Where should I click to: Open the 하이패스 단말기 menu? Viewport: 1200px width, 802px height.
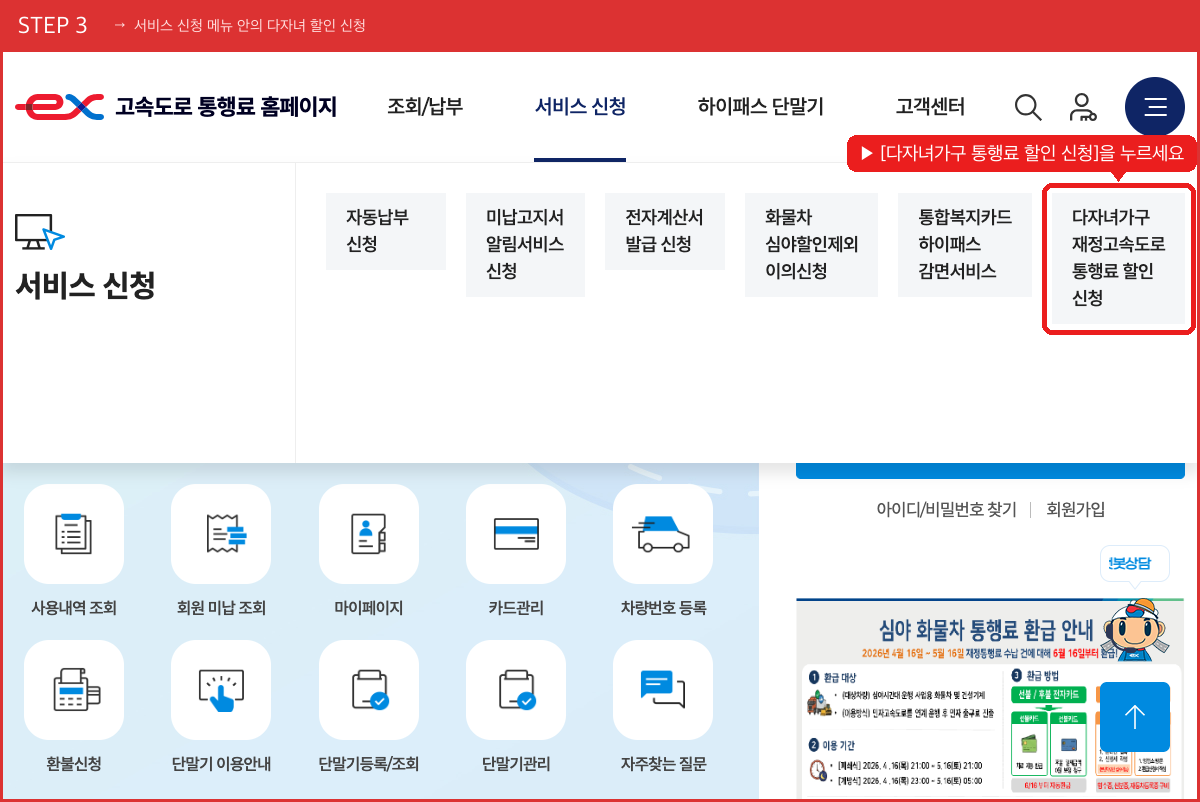[761, 107]
